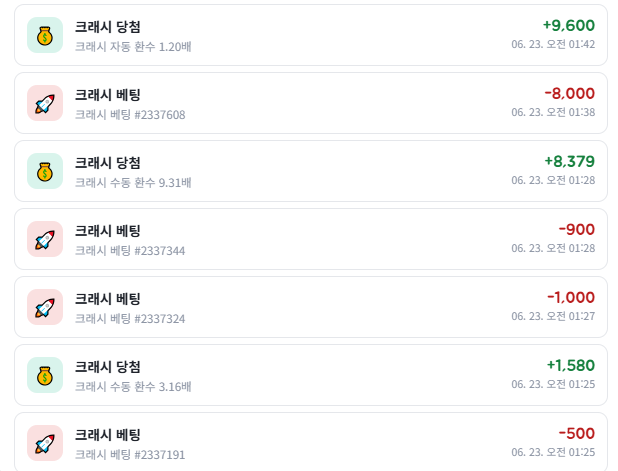Click the +8,379 win amount
The image size is (618, 471).
click(570, 162)
